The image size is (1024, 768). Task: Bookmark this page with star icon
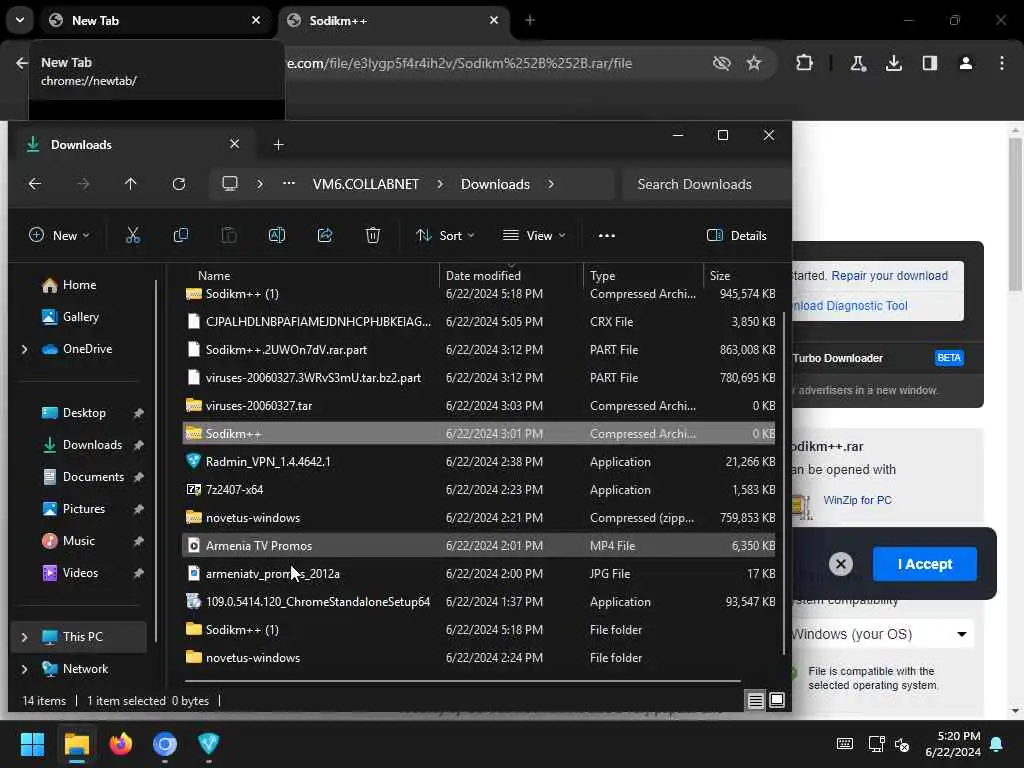click(x=754, y=63)
